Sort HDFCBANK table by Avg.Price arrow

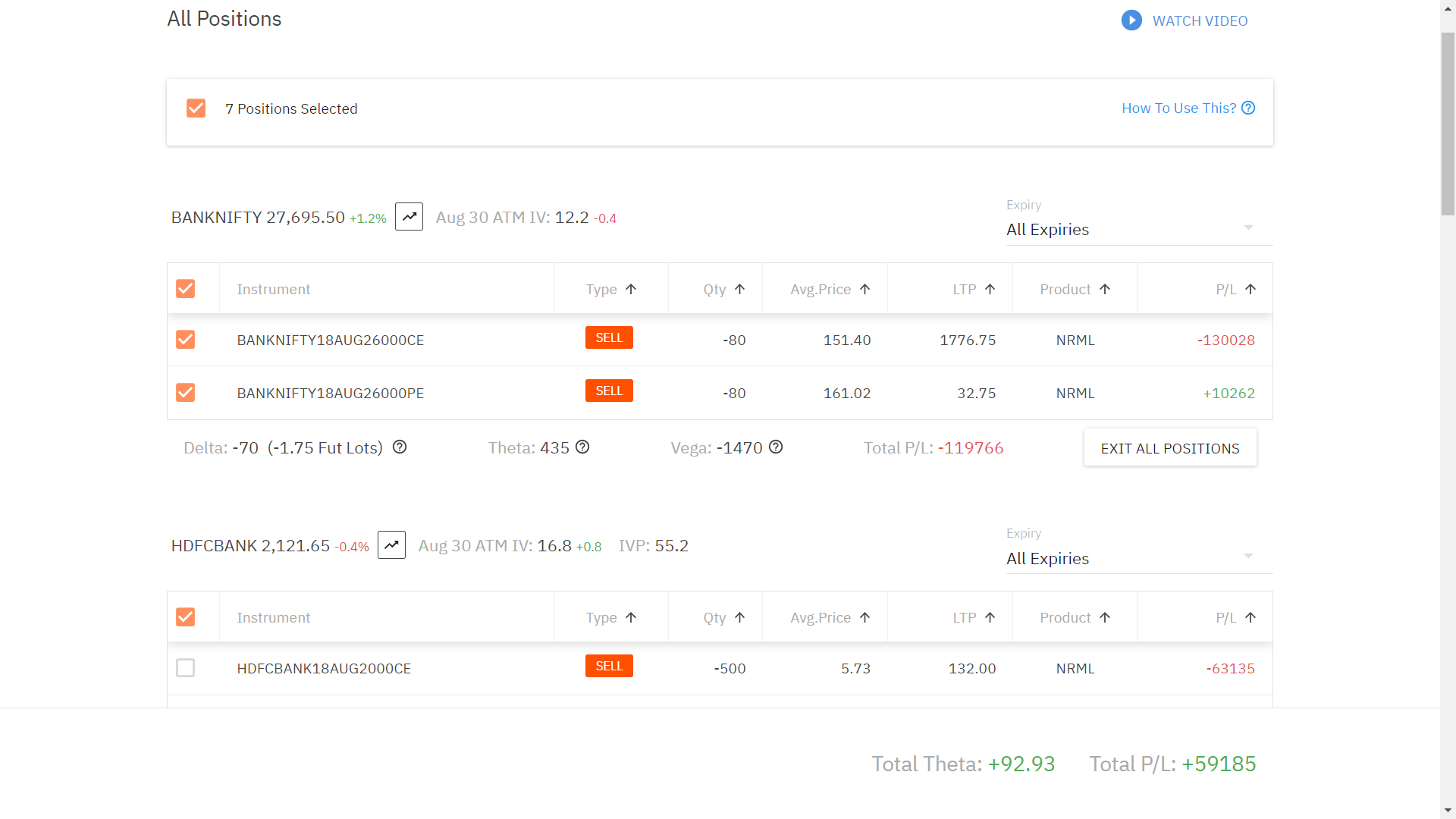864,617
